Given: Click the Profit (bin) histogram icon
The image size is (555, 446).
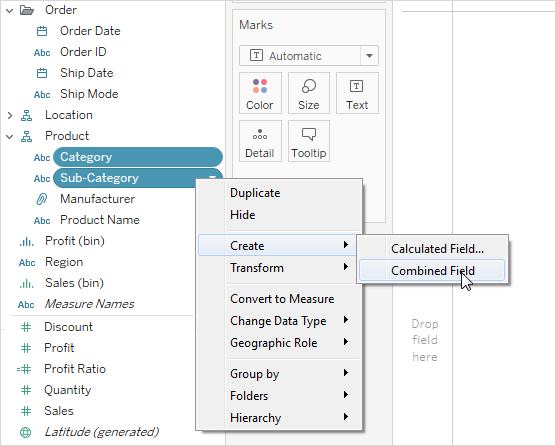Looking at the screenshot, I should 27,242.
